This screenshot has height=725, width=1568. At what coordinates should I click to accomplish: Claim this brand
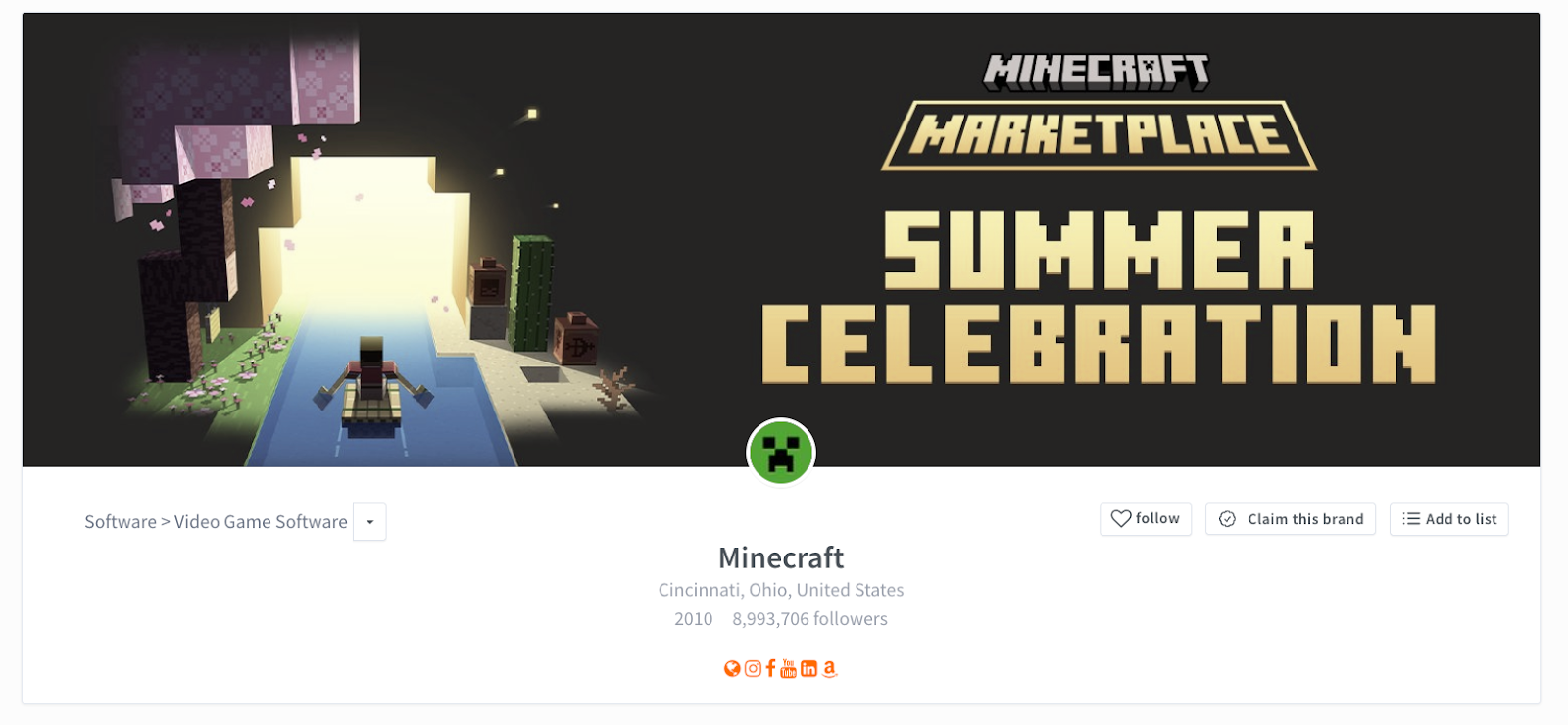[1291, 519]
